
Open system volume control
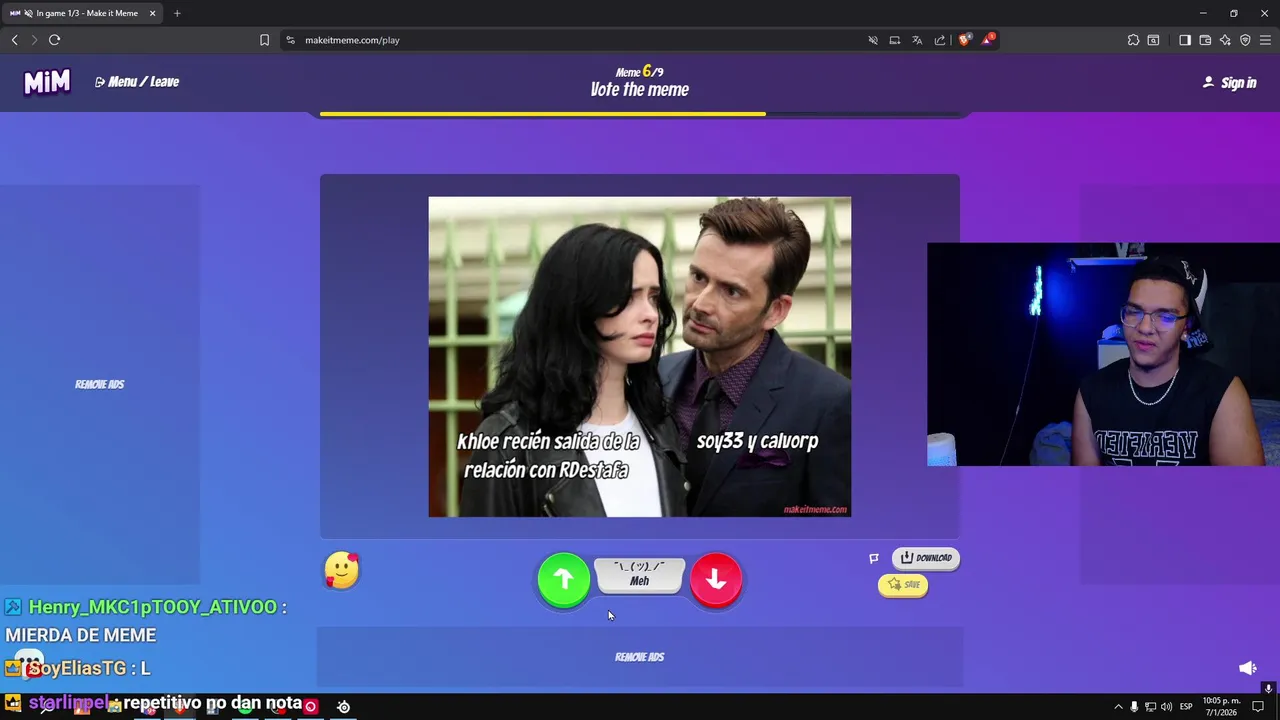pyautogui.click(x=1166, y=707)
